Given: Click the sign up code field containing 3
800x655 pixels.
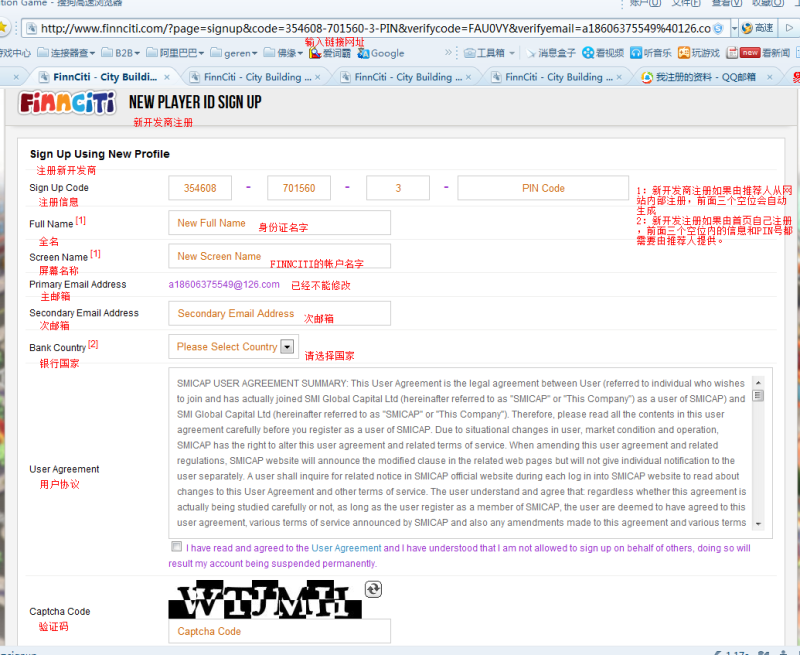Looking at the screenshot, I should (x=398, y=188).
